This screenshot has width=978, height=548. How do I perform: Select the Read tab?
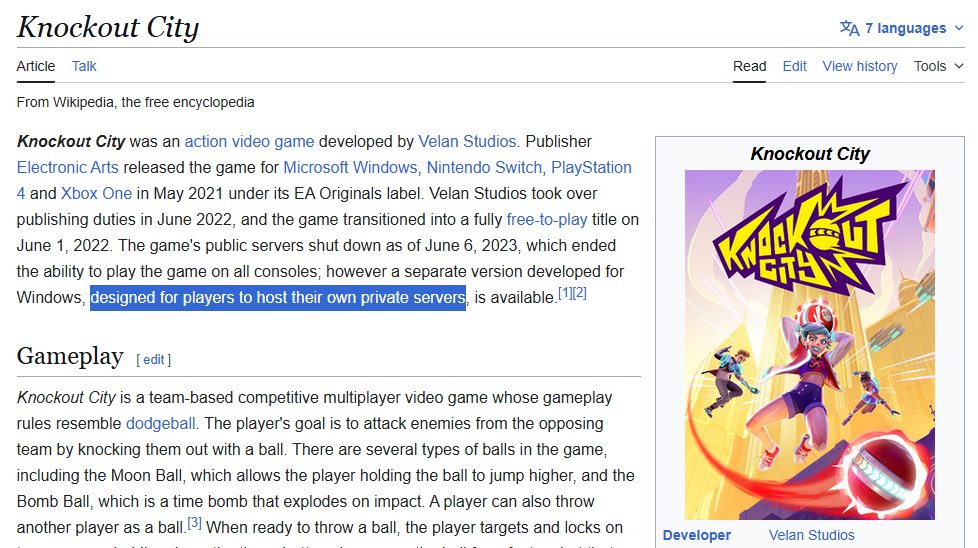click(749, 66)
